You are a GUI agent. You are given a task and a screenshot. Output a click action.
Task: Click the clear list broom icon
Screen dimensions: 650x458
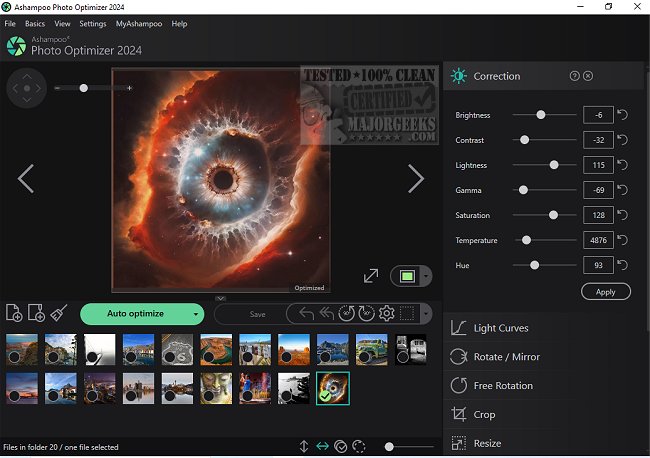[x=59, y=313]
